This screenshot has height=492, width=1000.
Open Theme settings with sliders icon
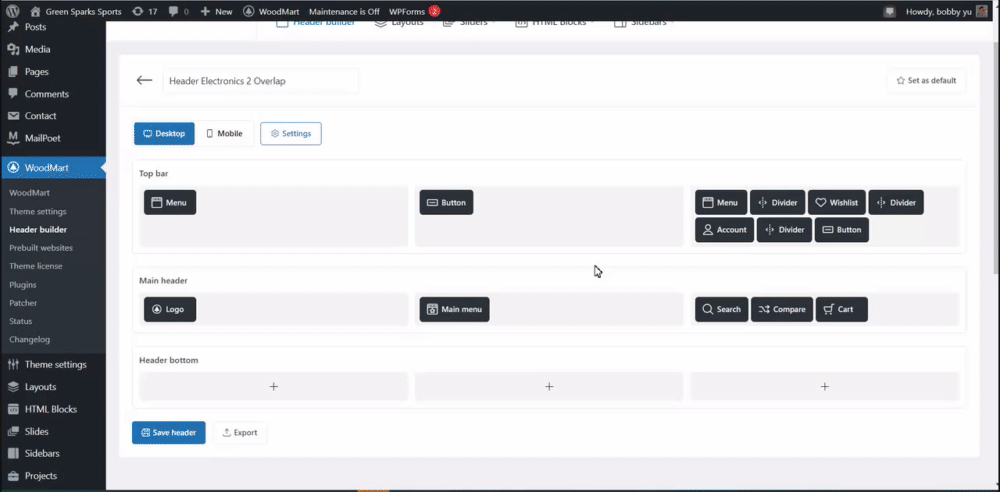pos(53,364)
